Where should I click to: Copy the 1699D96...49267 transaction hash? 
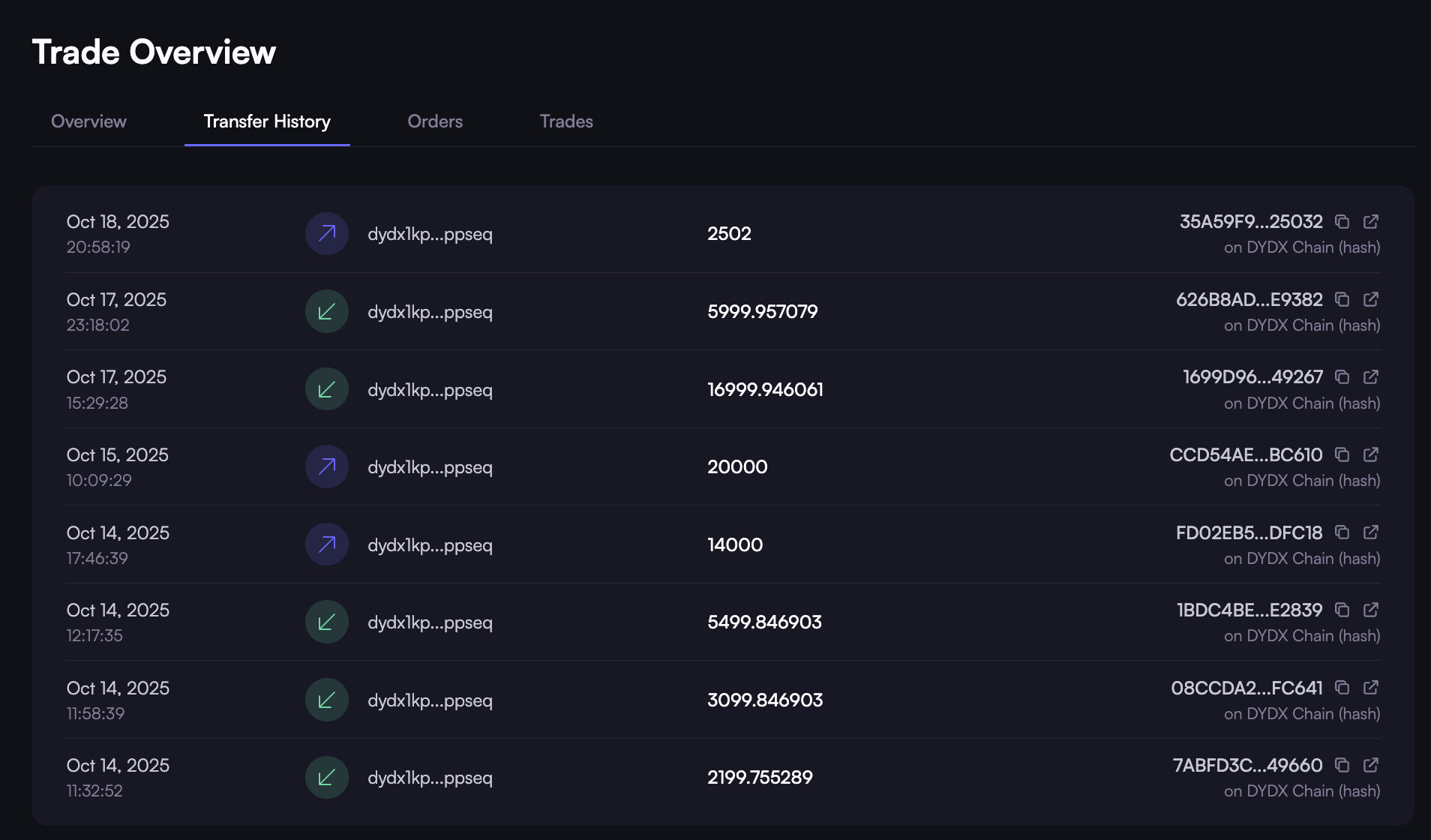pyautogui.click(x=1342, y=377)
